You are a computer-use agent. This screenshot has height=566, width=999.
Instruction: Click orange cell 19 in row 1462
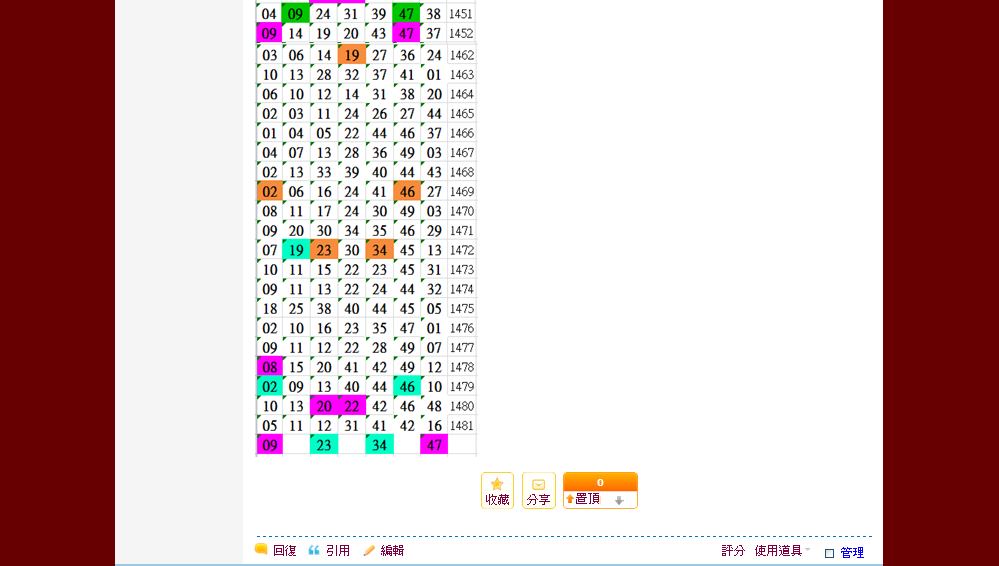coord(351,55)
